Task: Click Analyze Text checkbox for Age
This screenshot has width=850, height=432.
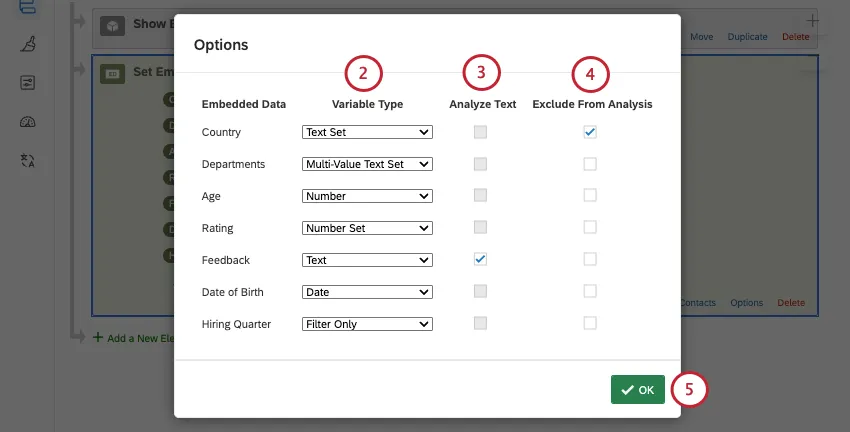Action: pyautogui.click(x=480, y=195)
